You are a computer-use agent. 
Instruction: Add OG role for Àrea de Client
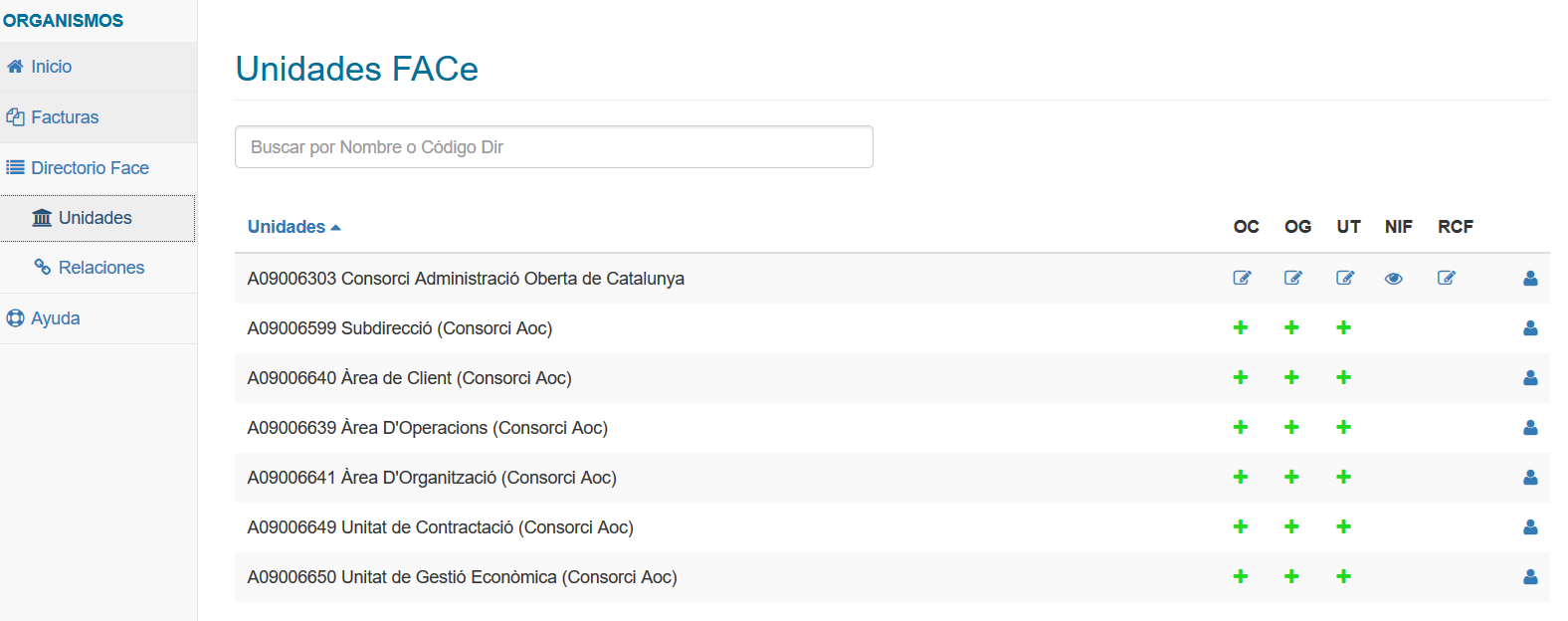pyautogui.click(x=1291, y=377)
